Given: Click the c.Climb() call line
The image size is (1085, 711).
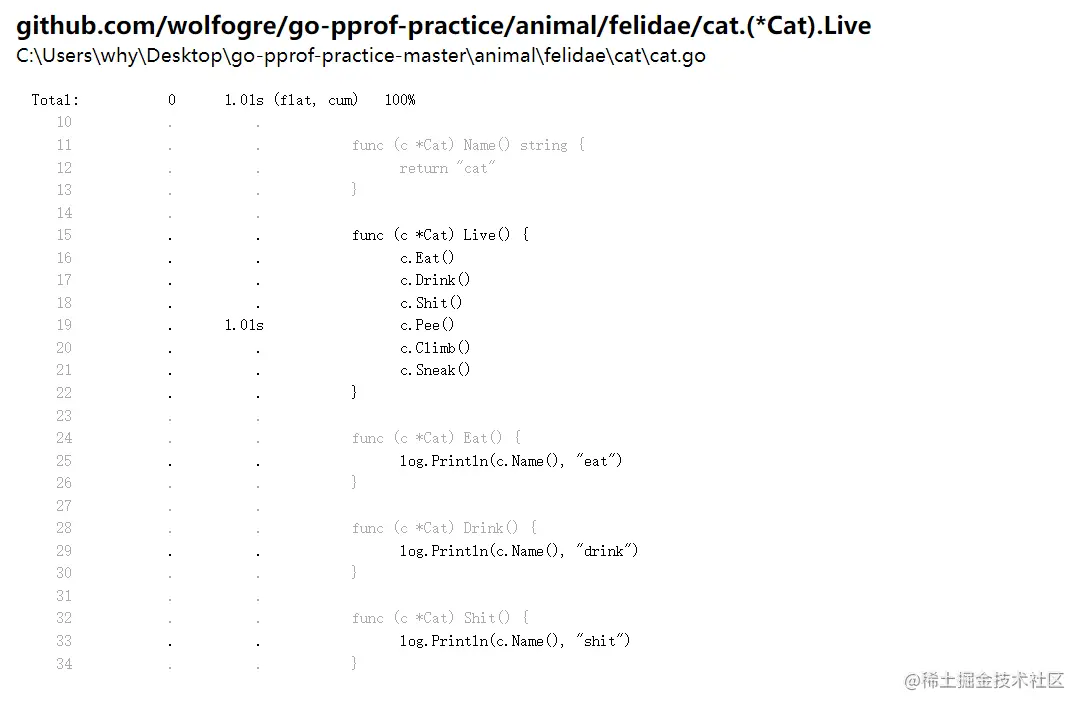Looking at the screenshot, I should (435, 348).
